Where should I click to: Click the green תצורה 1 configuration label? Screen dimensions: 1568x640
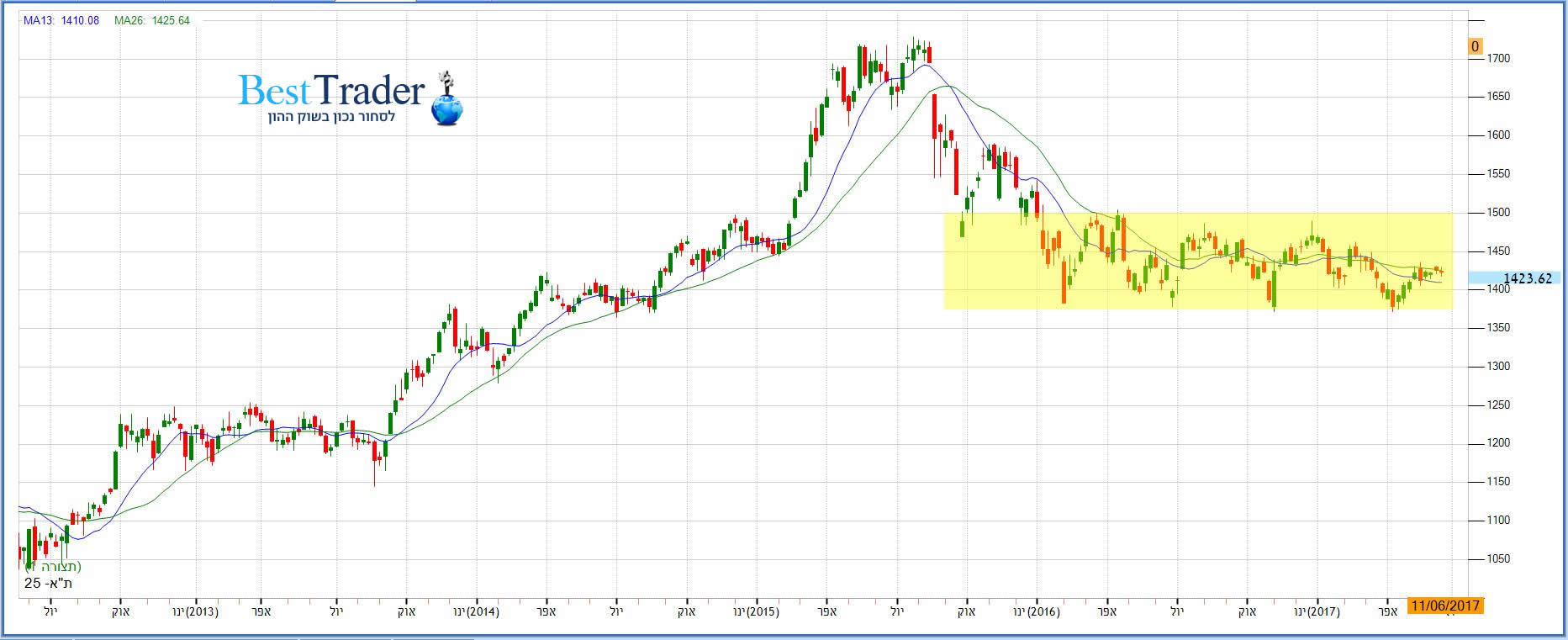54,567
